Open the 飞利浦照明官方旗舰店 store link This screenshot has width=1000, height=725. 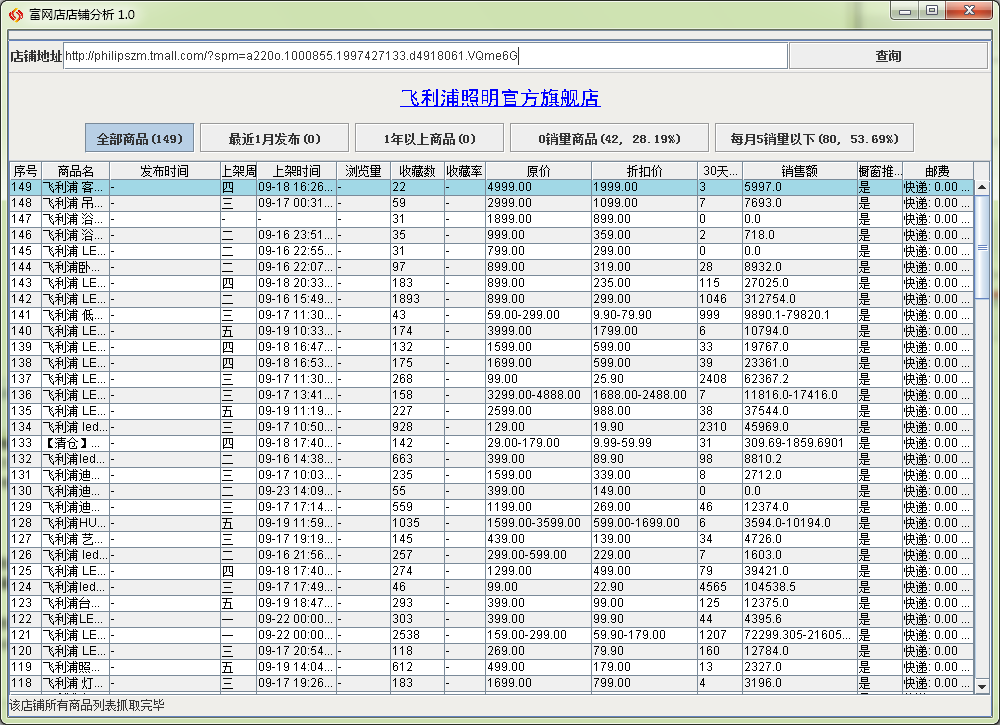500,98
